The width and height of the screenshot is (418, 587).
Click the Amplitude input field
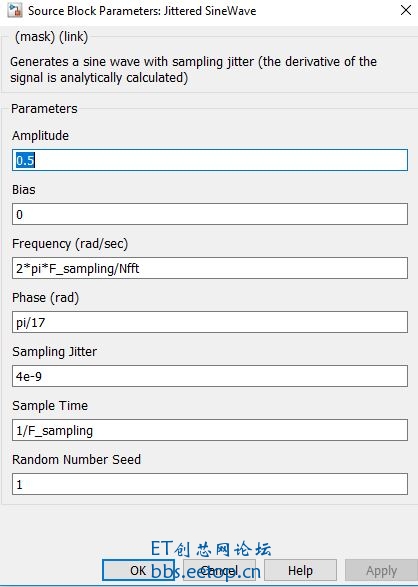point(210,160)
